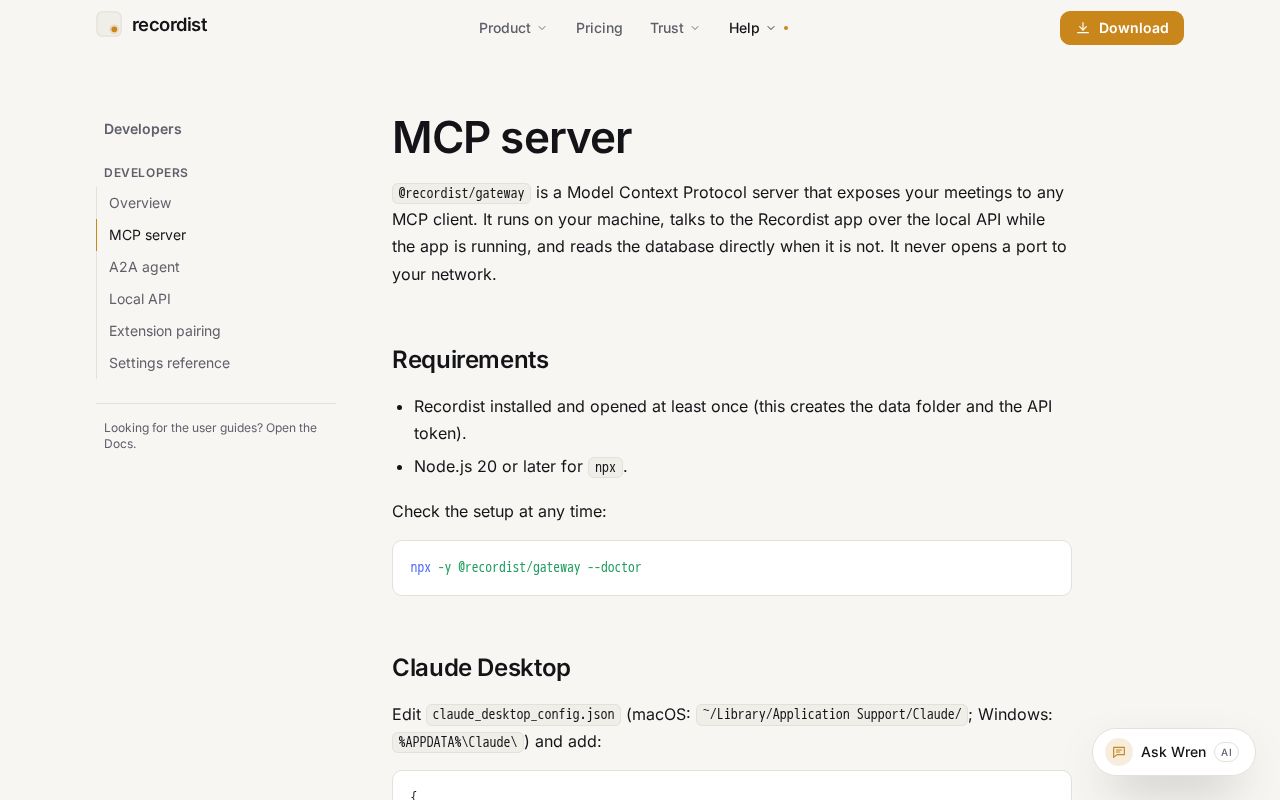Click the %APPDATA%\Claude\ path
The image size is (1280, 800).
[458, 742]
